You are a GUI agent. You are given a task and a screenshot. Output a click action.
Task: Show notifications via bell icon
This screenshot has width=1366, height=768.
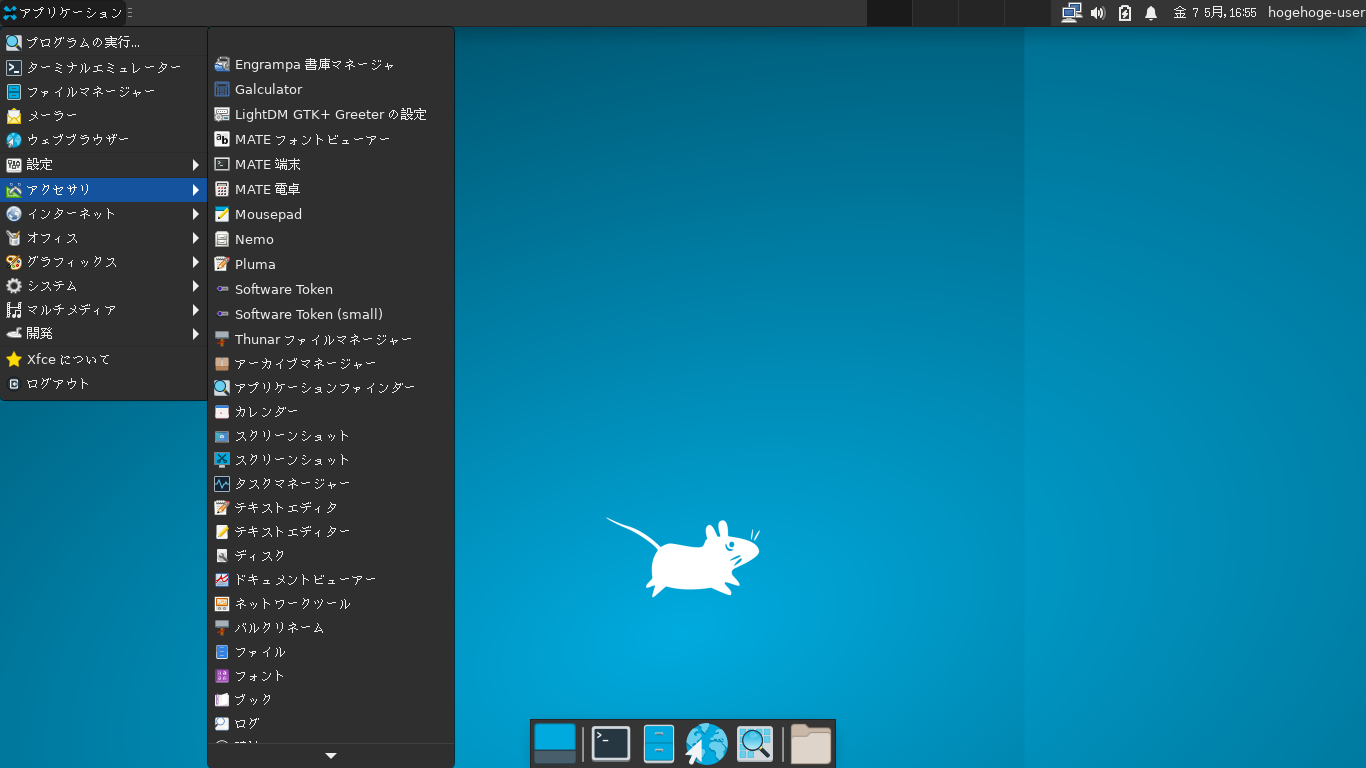click(x=1151, y=13)
